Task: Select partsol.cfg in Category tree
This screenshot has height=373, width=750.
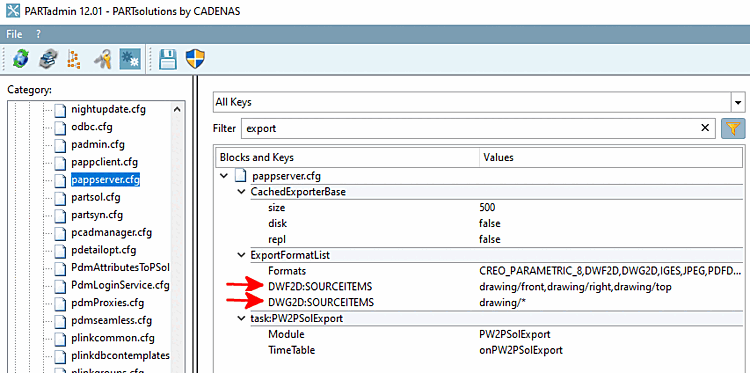Action: [x=96, y=197]
